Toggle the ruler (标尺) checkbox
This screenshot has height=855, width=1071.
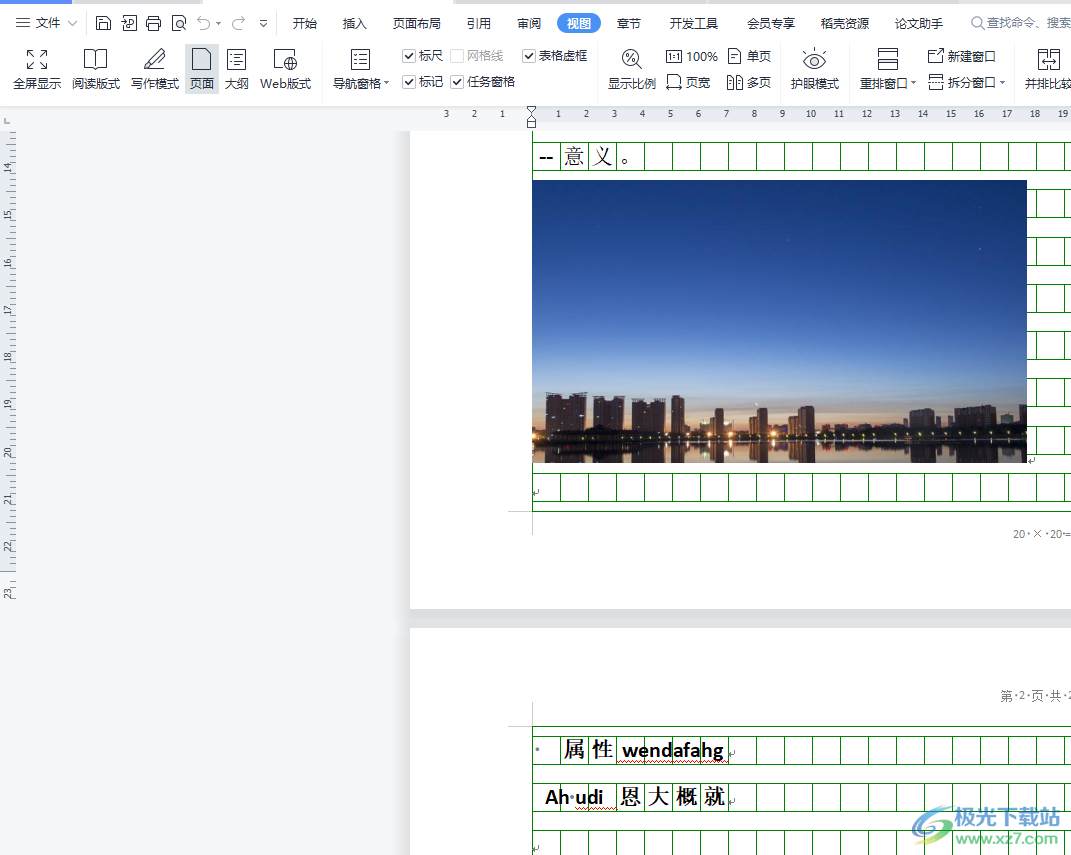(x=409, y=56)
